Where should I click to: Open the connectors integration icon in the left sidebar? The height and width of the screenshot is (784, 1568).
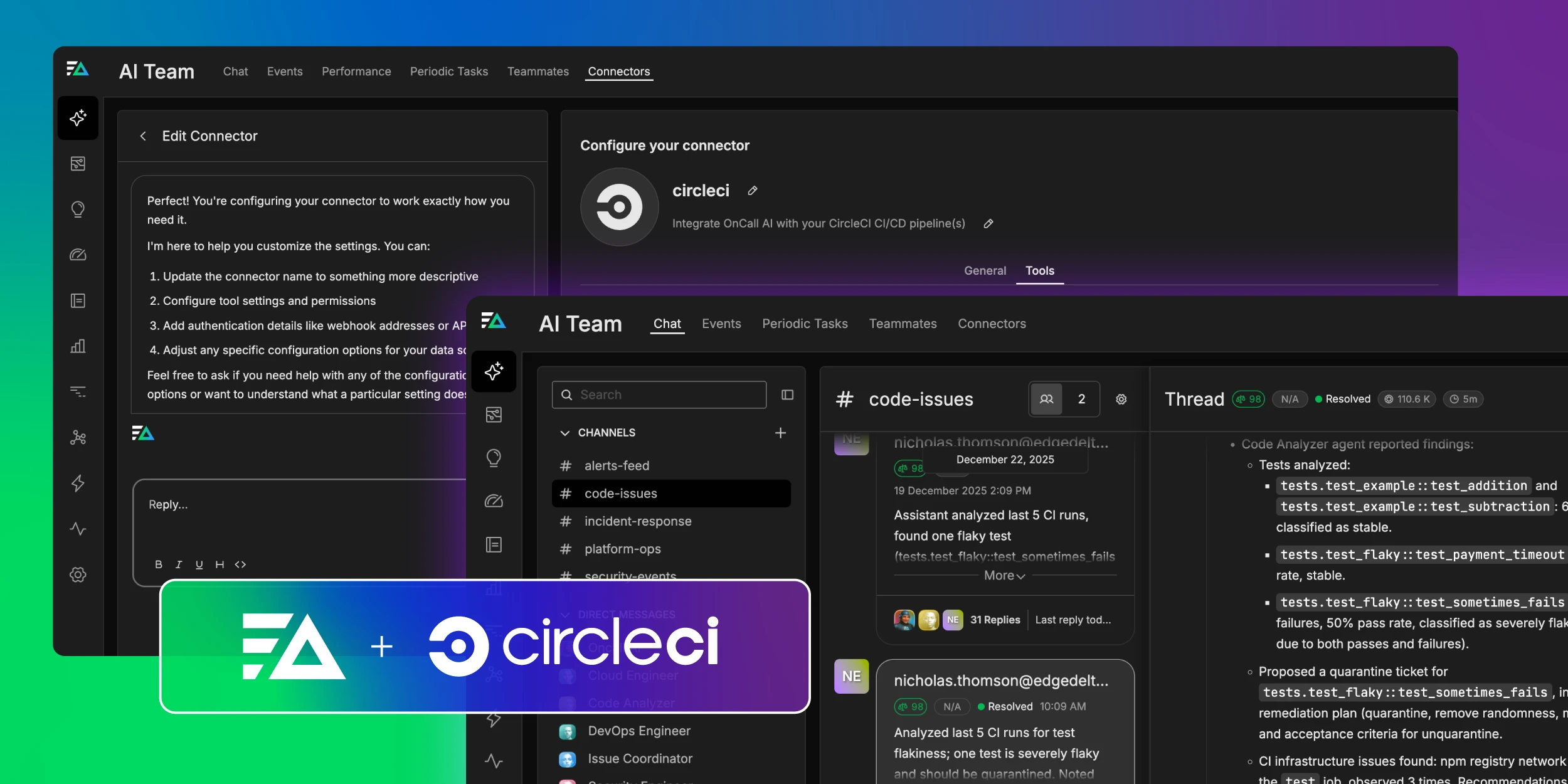(78, 164)
